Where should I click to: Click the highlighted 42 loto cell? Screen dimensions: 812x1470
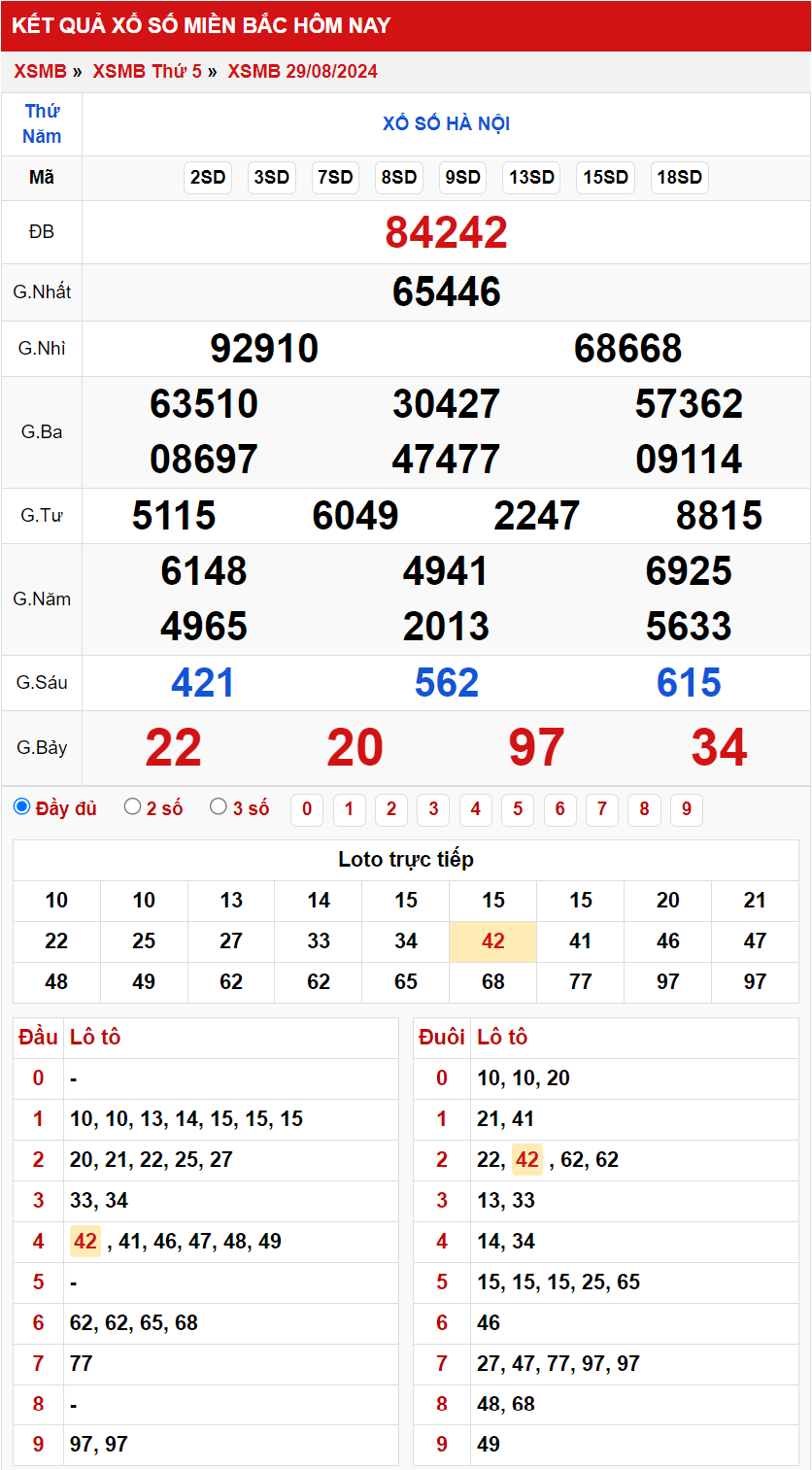pos(492,940)
